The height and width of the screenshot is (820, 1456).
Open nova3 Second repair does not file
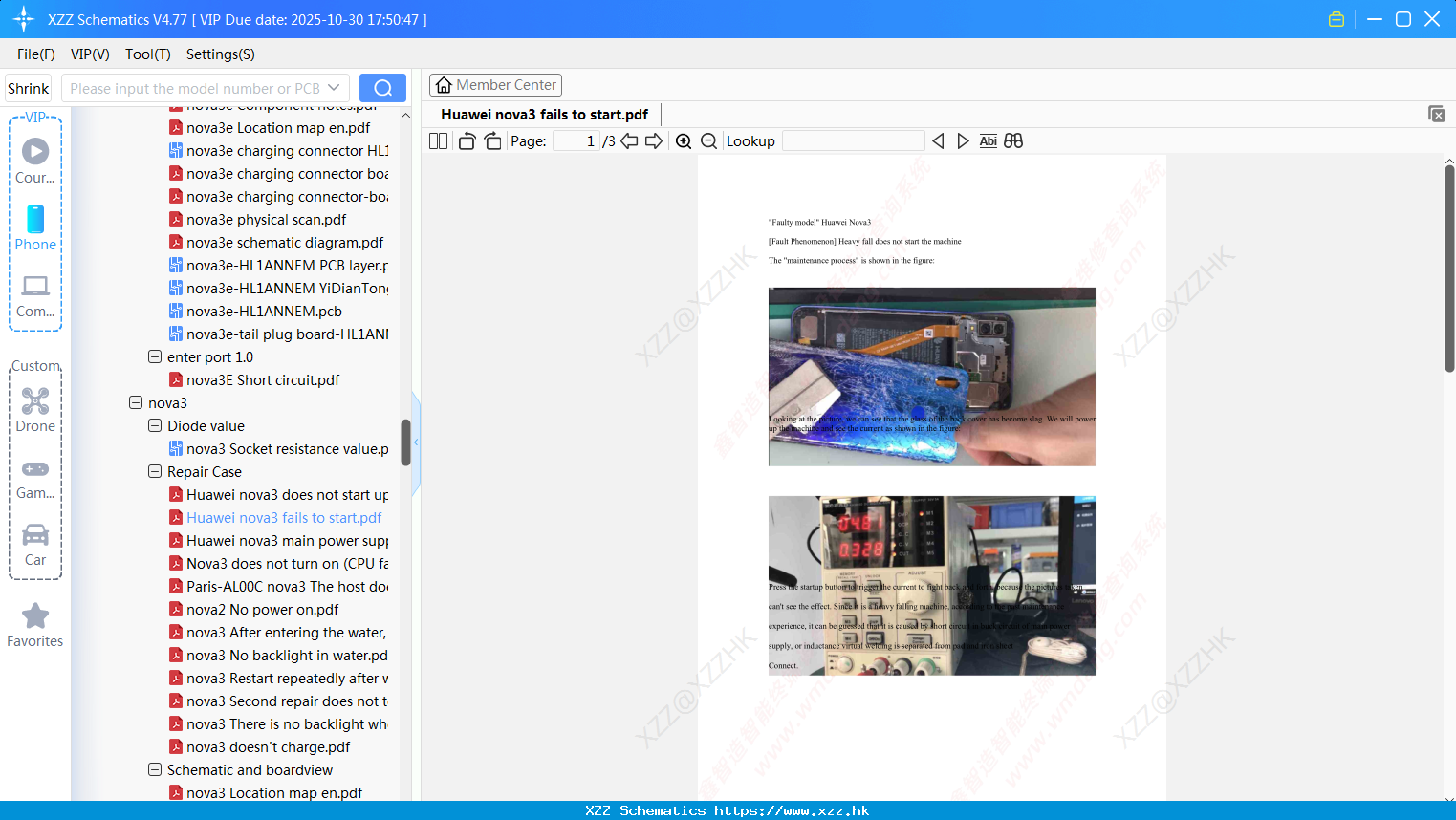click(x=287, y=701)
